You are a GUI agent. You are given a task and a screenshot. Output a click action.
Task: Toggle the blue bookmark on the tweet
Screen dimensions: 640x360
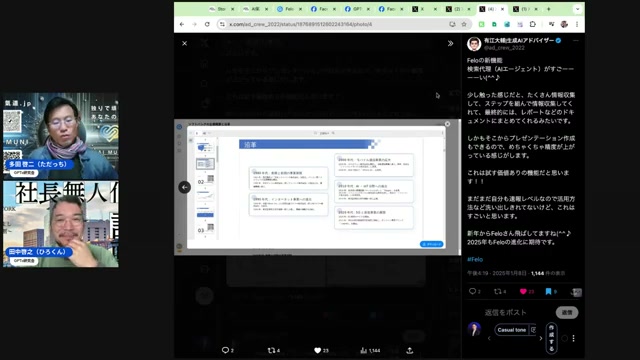[548, 291]
